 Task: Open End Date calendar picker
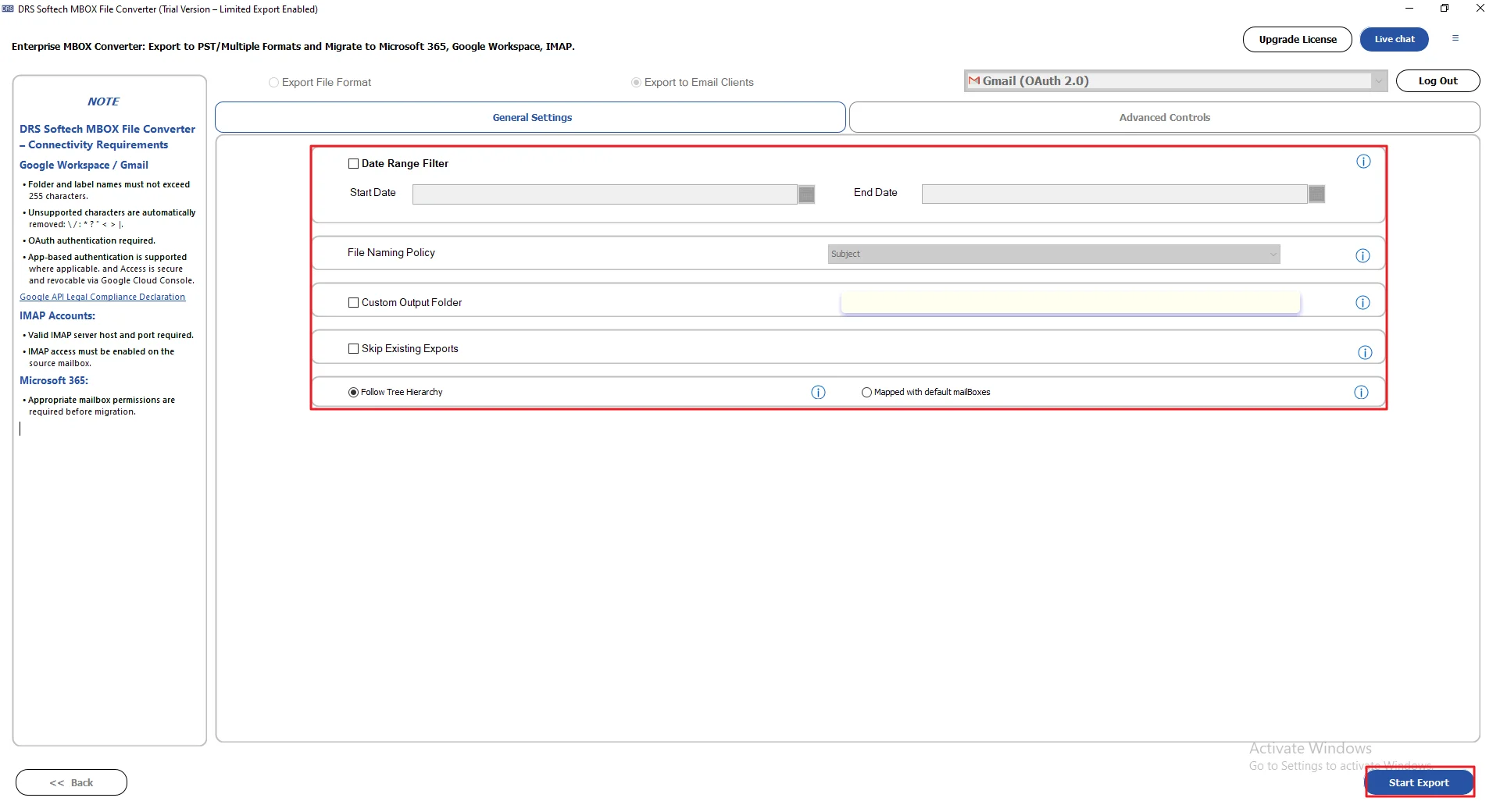(1316, 194)
